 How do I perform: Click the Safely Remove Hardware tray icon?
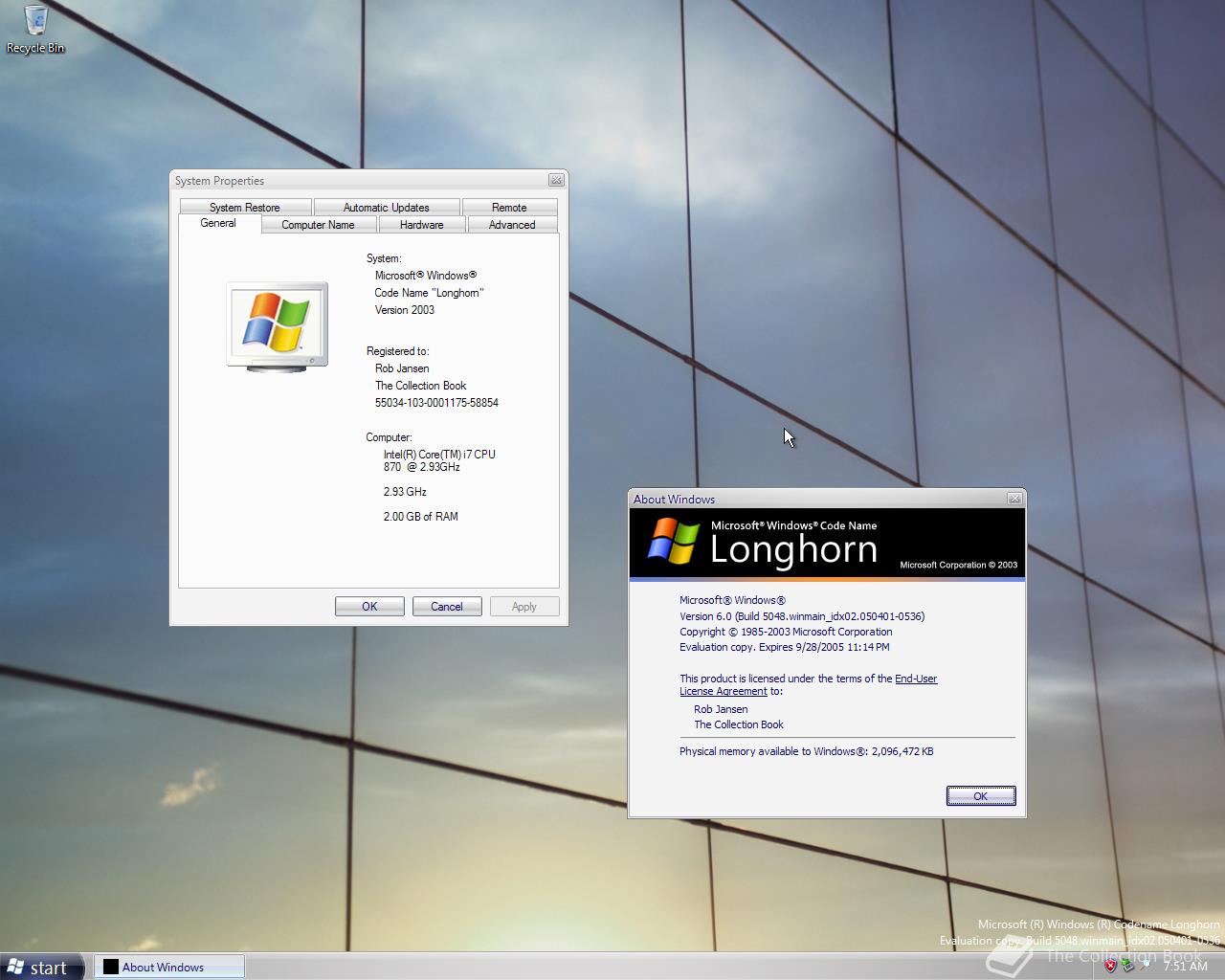pos(1128,966)
